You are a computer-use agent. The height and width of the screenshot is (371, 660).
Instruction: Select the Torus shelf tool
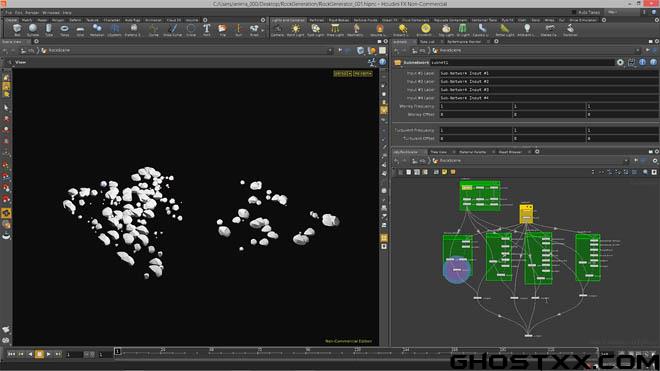point(64,29)
